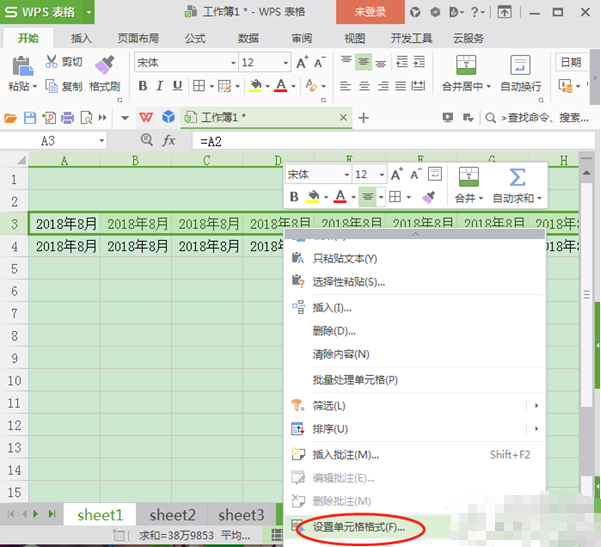Choose 设置单元格格式(F)... from context menu

point(358,527)
